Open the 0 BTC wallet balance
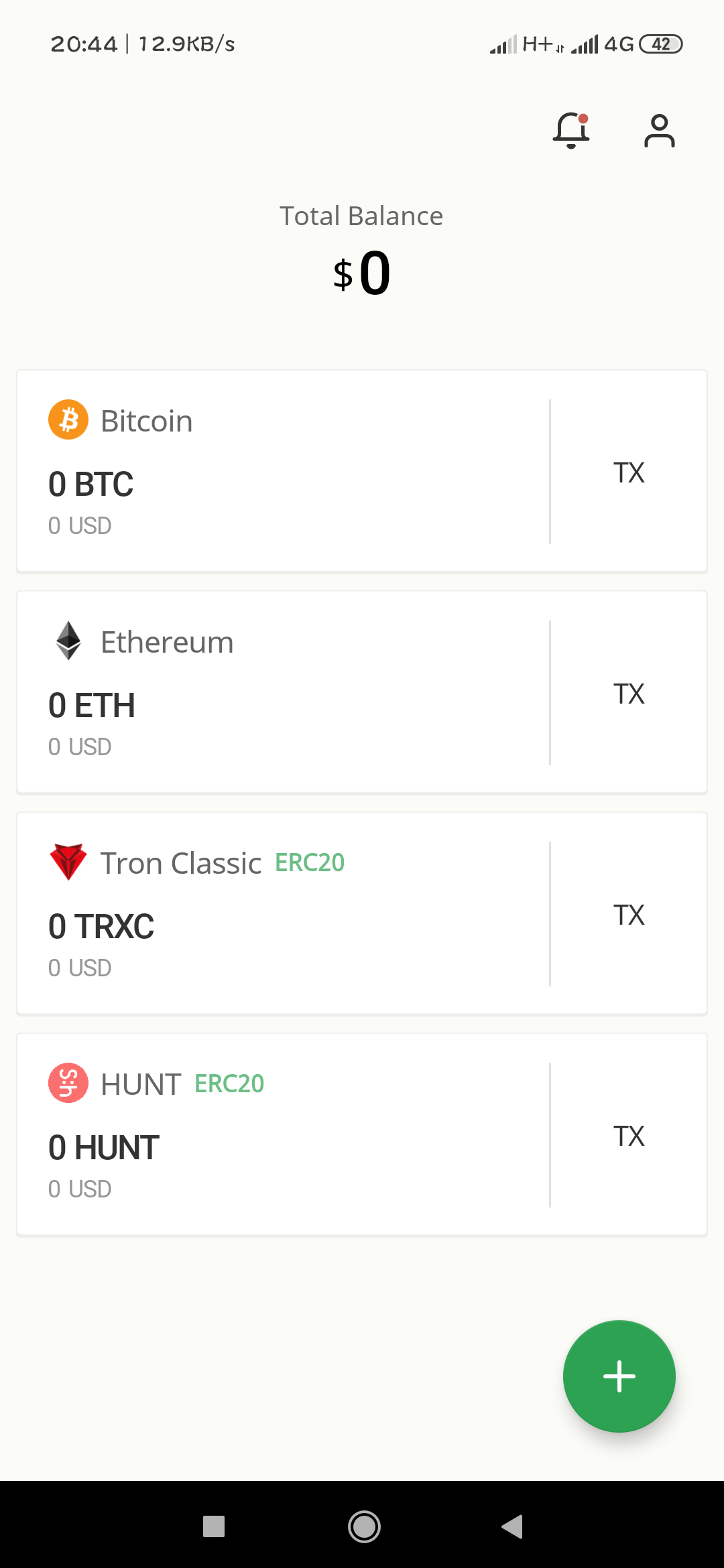Image resolution: width=724 pixels, height=1568 pixels. 91,484
